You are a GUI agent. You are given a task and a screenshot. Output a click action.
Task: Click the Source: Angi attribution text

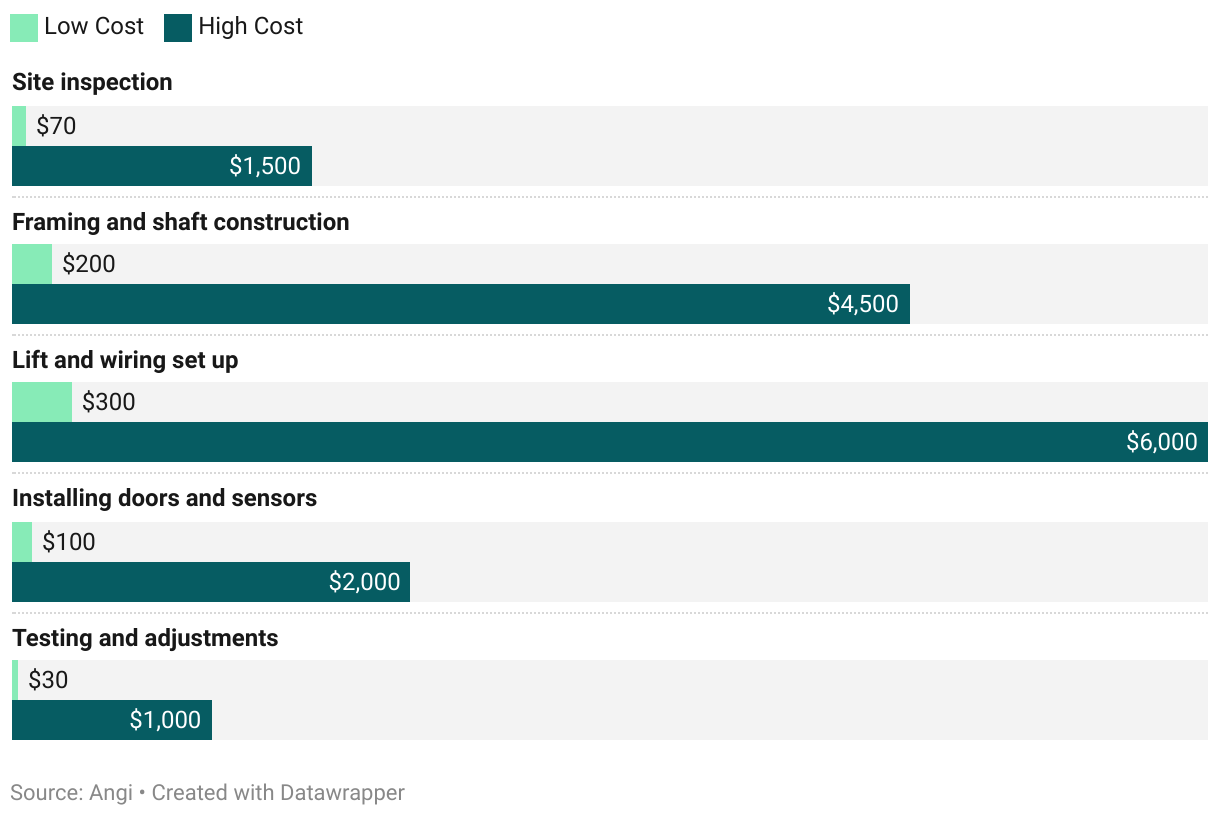click(x=72, y=793)
